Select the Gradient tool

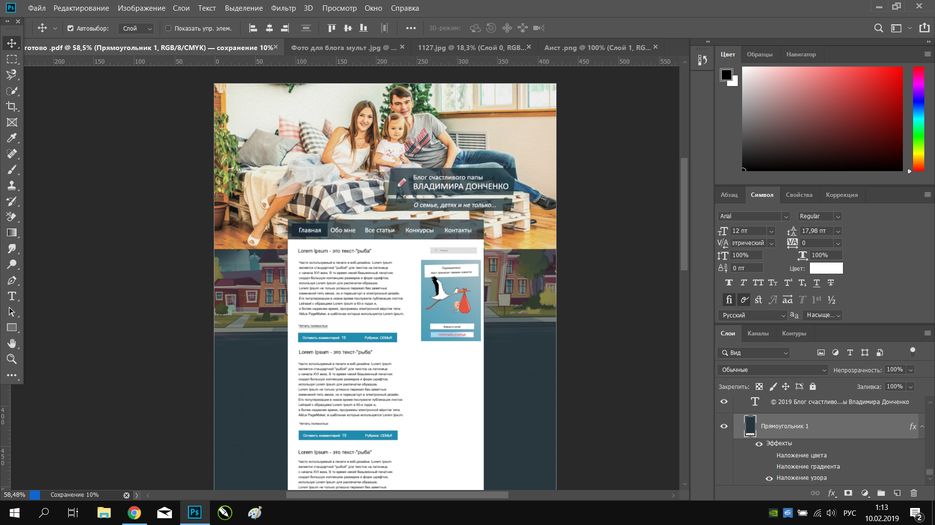click(11, 233)
